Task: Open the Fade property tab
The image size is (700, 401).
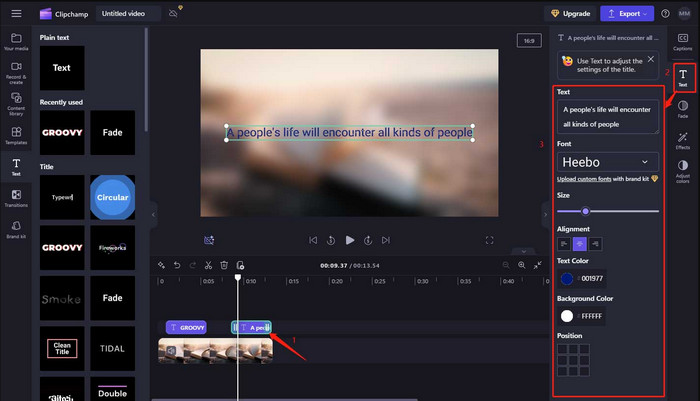Action: pyautogui.click(x=683, y=109)
